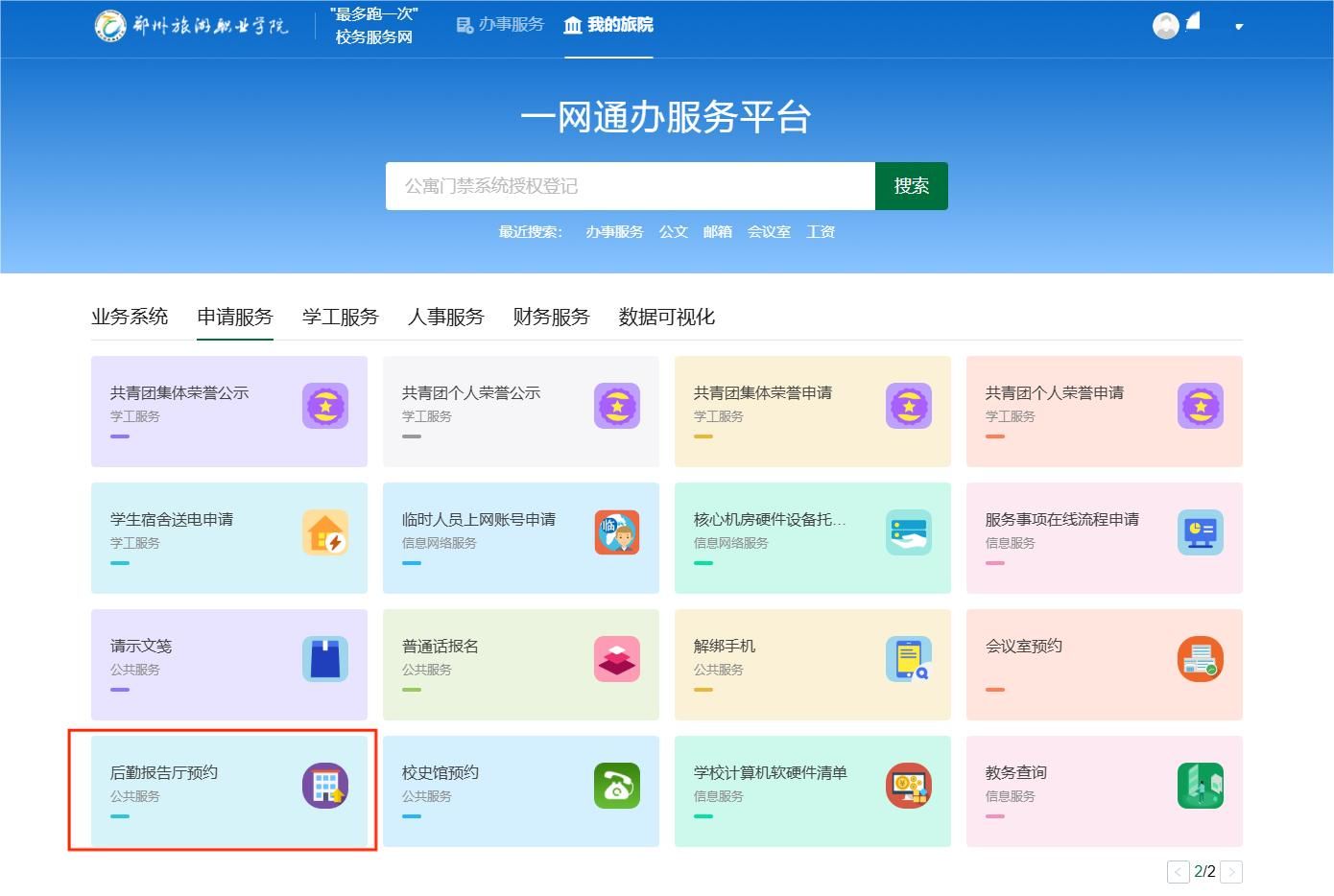Switch to the 学工服务 tab
The height and width of the screenshot is (896, 1334).
coord(340,317)
